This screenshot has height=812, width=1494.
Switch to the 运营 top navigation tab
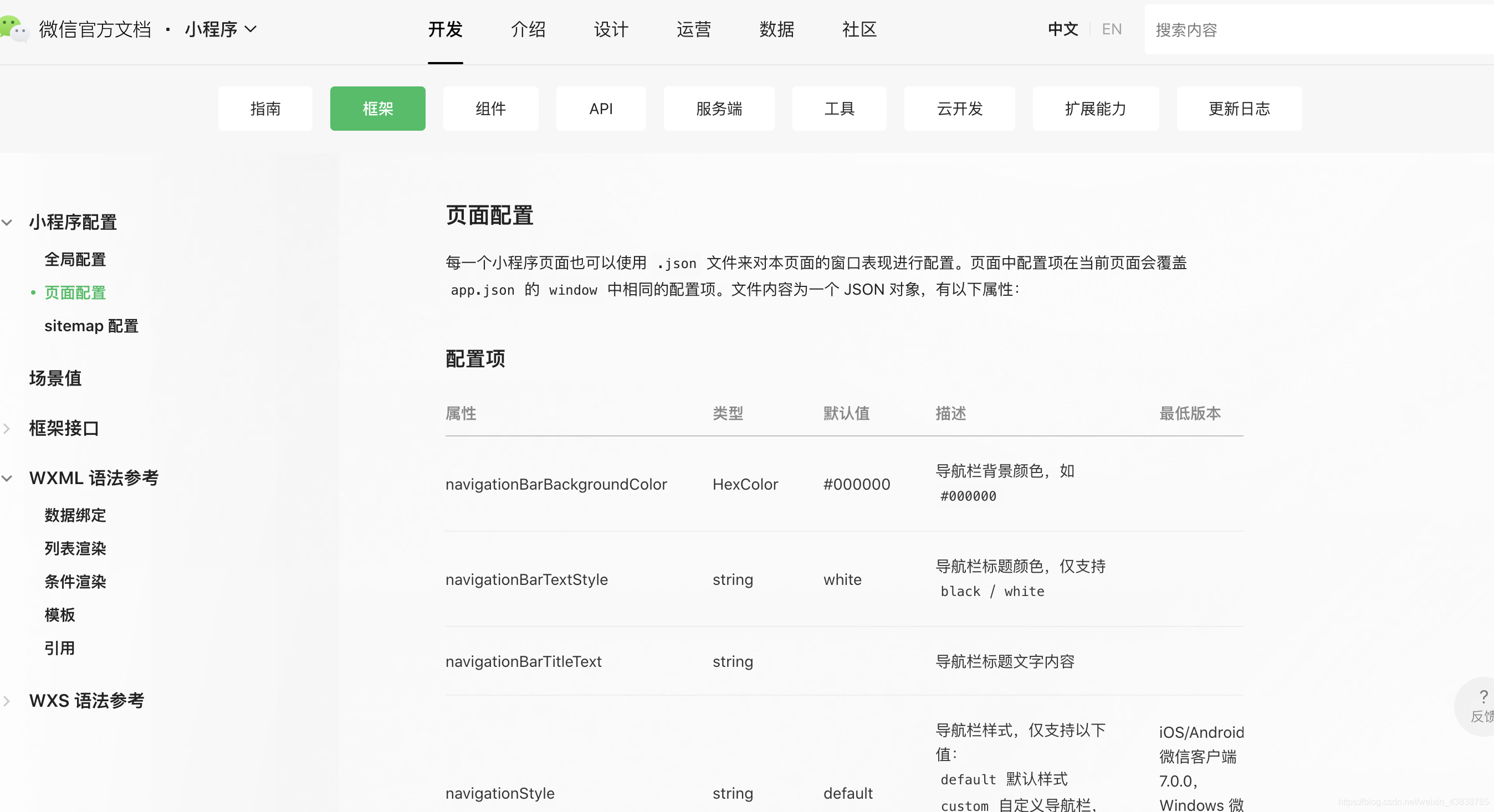point(694,29)
